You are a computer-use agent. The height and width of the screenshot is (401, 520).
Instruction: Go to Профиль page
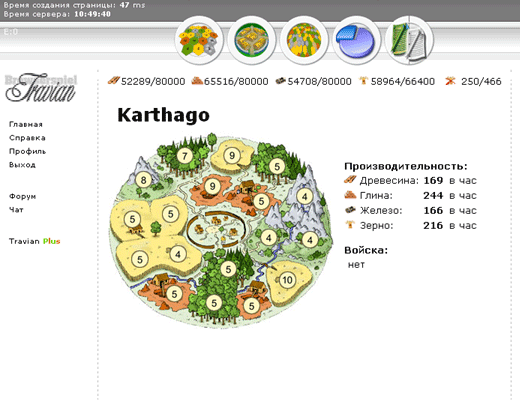pos(27,151)
